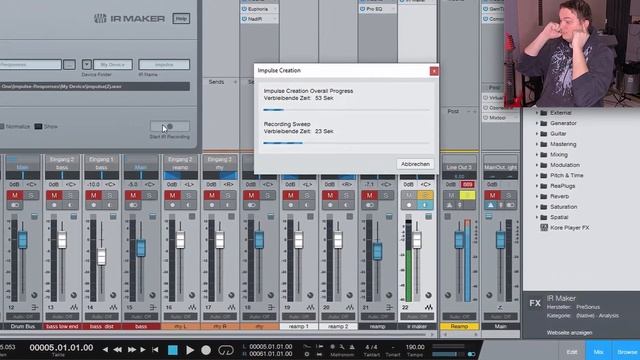Switch to the Browse view tab
This screenshot has height=360, width=640.
click(626, 351)
